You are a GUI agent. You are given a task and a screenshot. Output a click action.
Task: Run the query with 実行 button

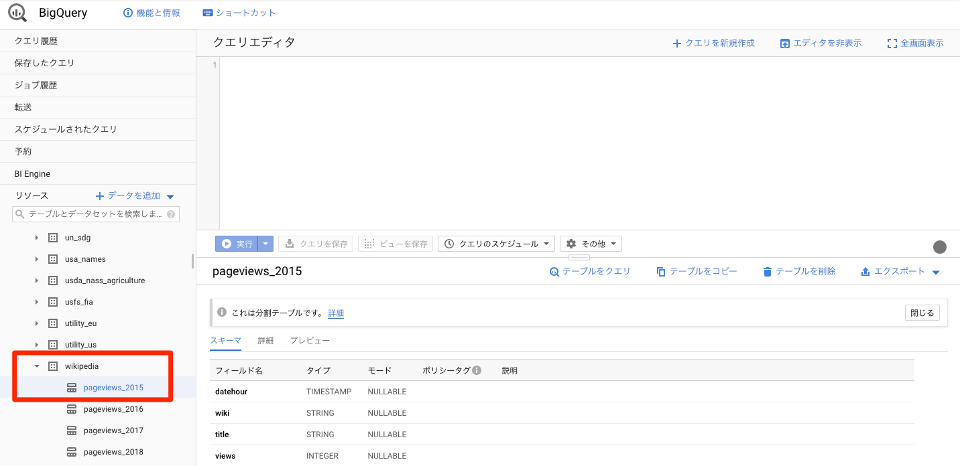(236, 244)
